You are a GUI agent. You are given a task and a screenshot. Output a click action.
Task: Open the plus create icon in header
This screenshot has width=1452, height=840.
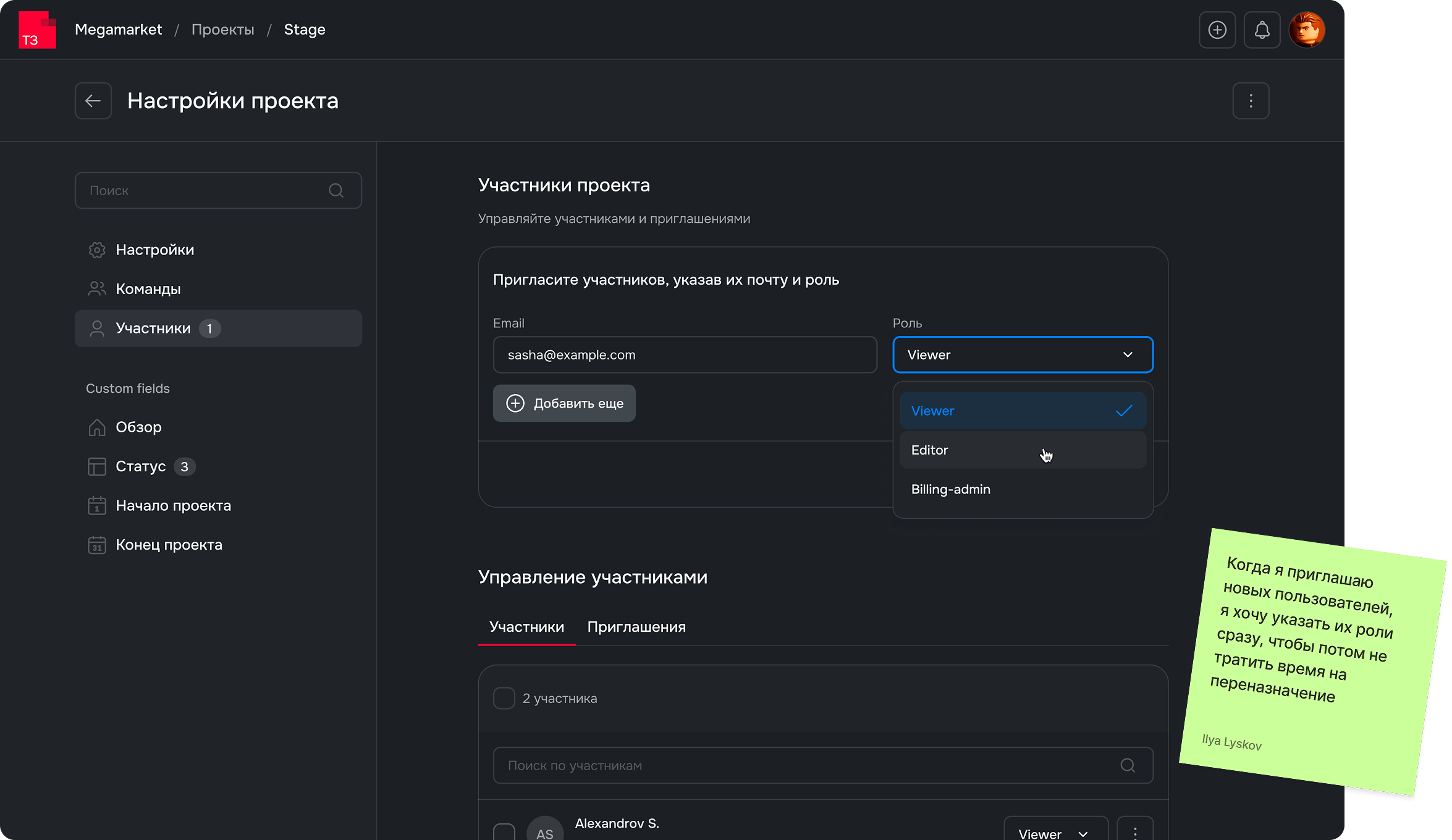[1217, 30]
